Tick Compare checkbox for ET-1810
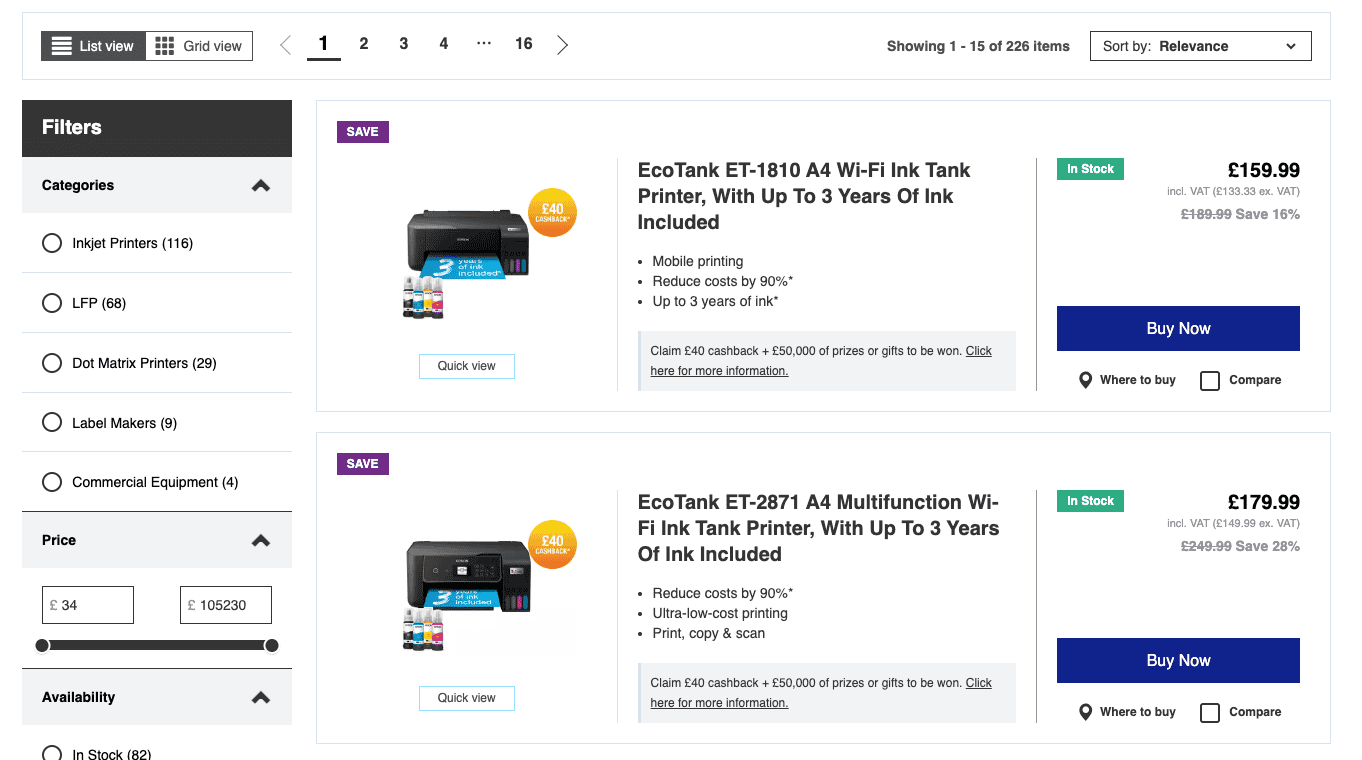 [x=1210, y=380]
